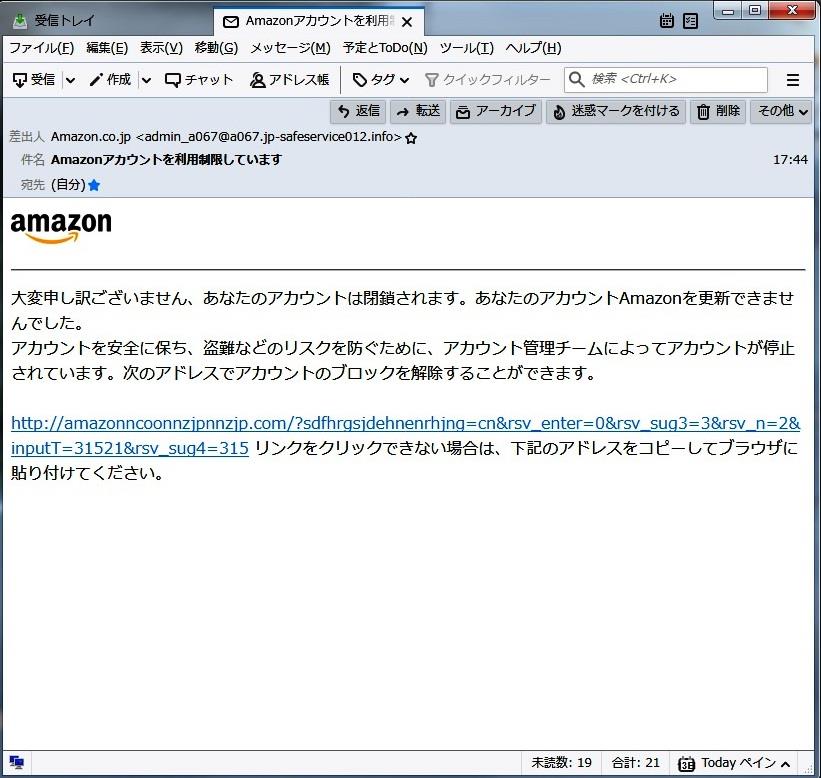Open the チャット chat view

click(198, 80)
